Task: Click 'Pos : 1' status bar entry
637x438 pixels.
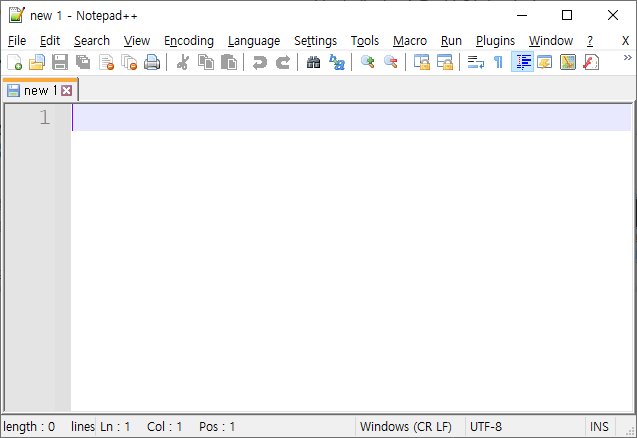Action: tap(217, 427)
